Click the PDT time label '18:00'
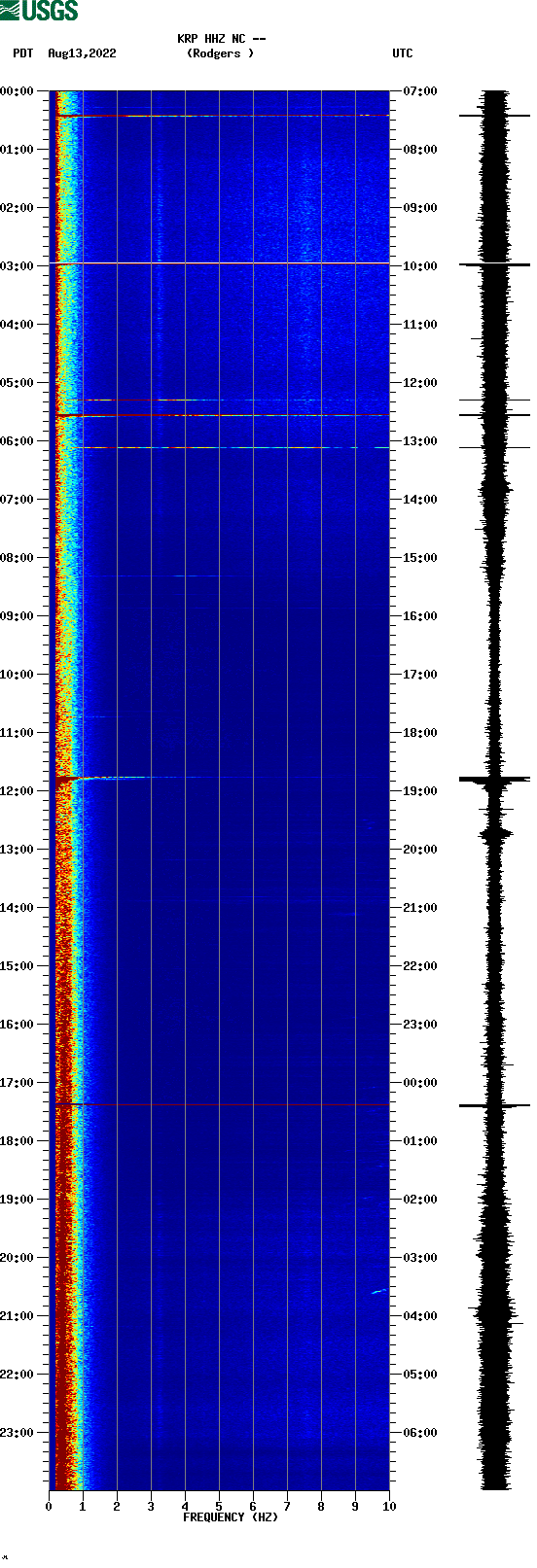This screenshot has height=1568, width=537. [17, 1141]
